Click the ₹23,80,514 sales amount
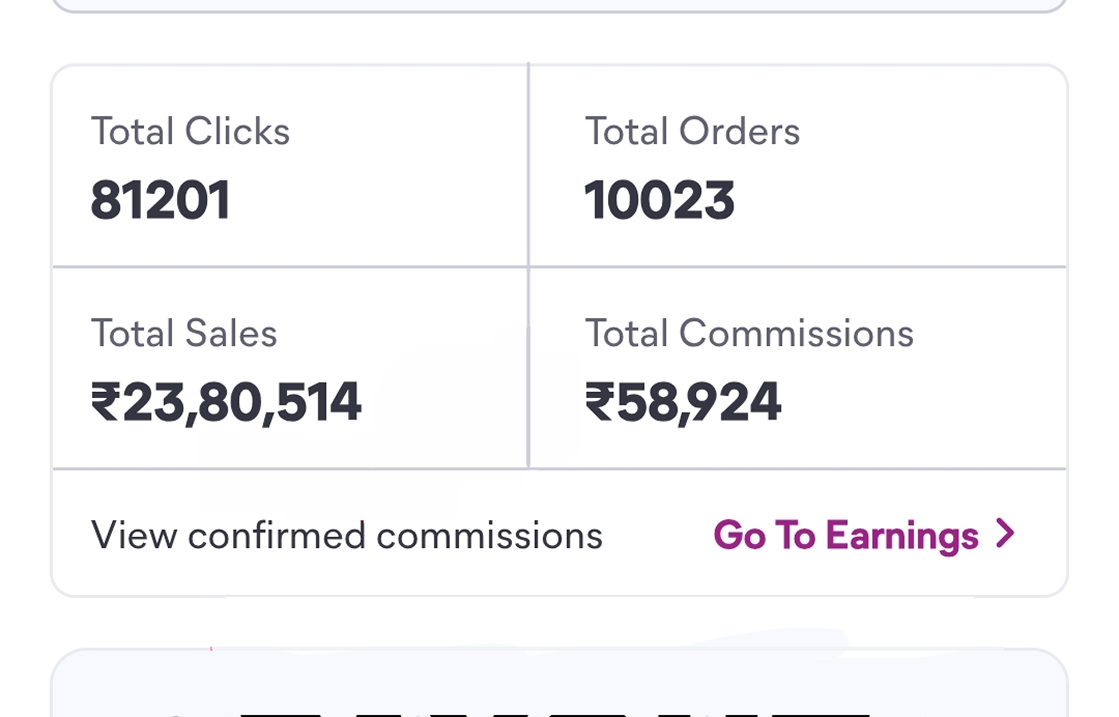This screenshot has width=1119, height=717. pos(226,402)
